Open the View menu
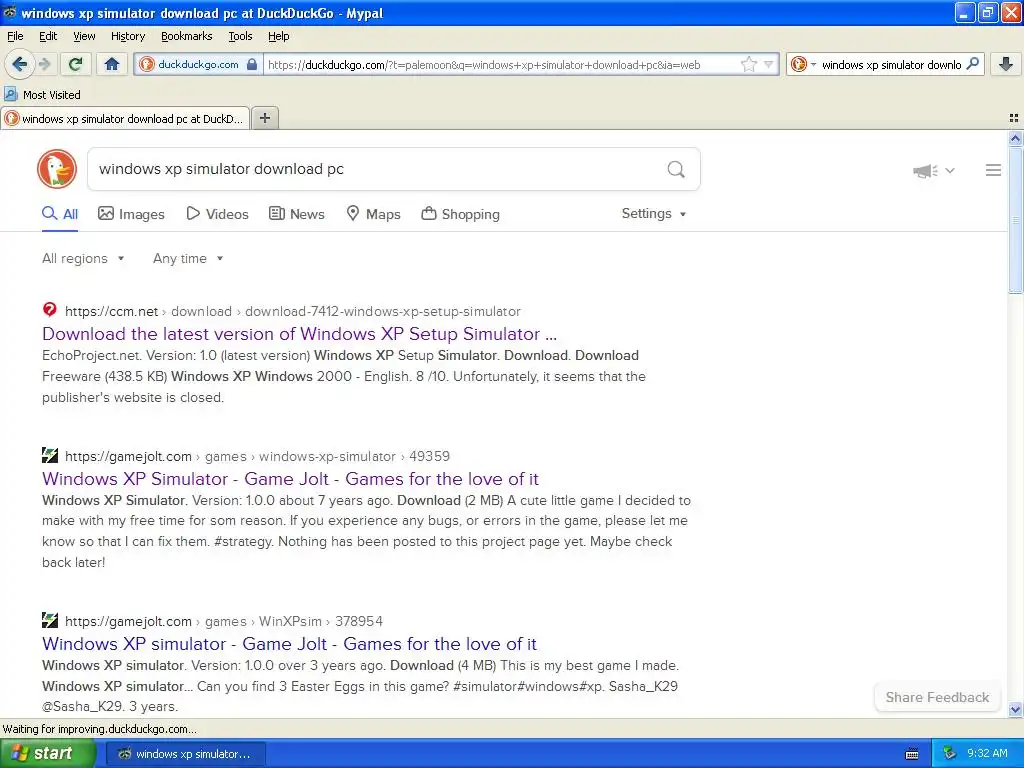Viewport: 1024px width, 768px height. click(84, 36)
